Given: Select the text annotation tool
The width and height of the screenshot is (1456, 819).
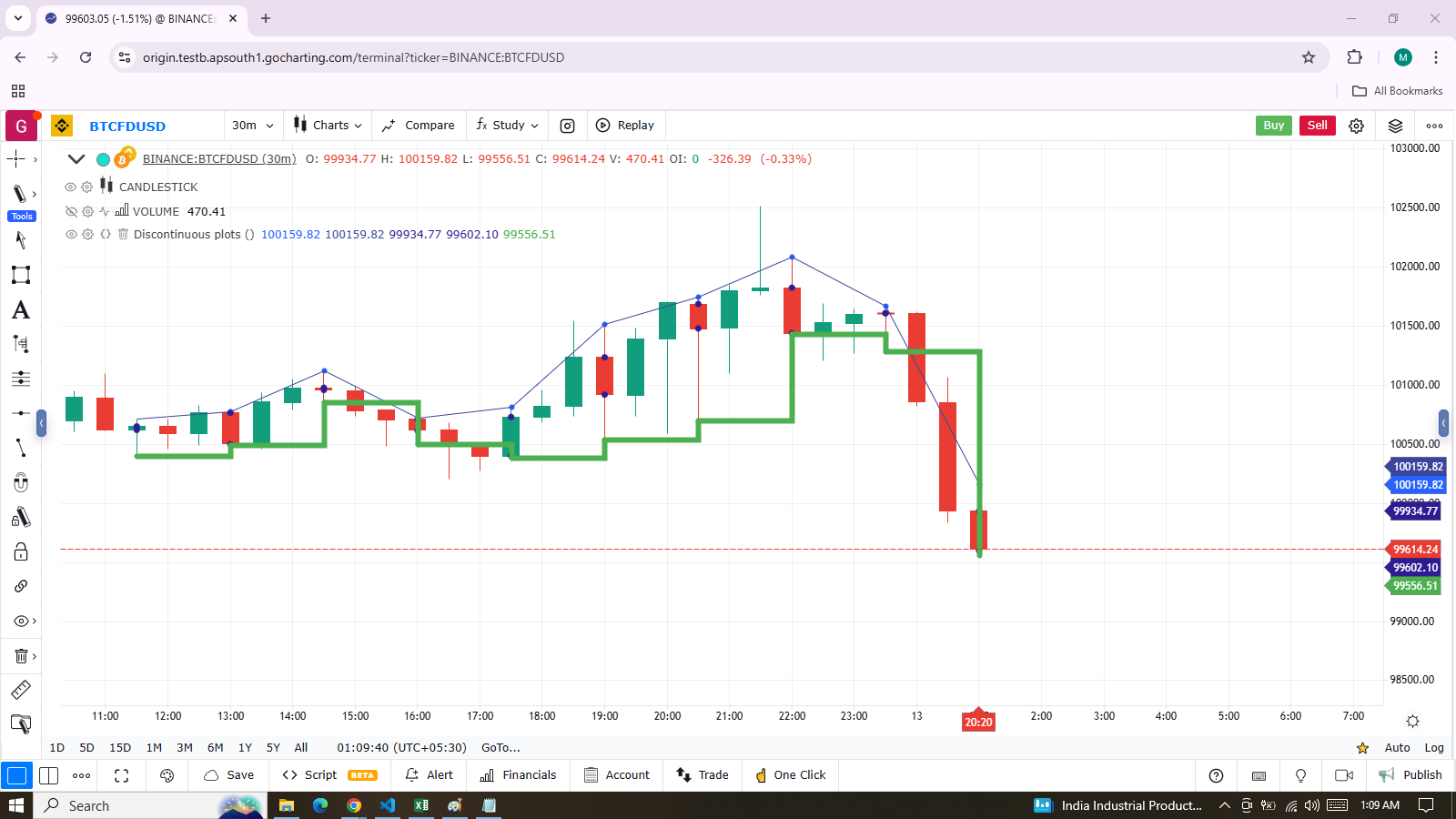Looking at the screenshot, I should pyautogui.click(x=21, y=310).
